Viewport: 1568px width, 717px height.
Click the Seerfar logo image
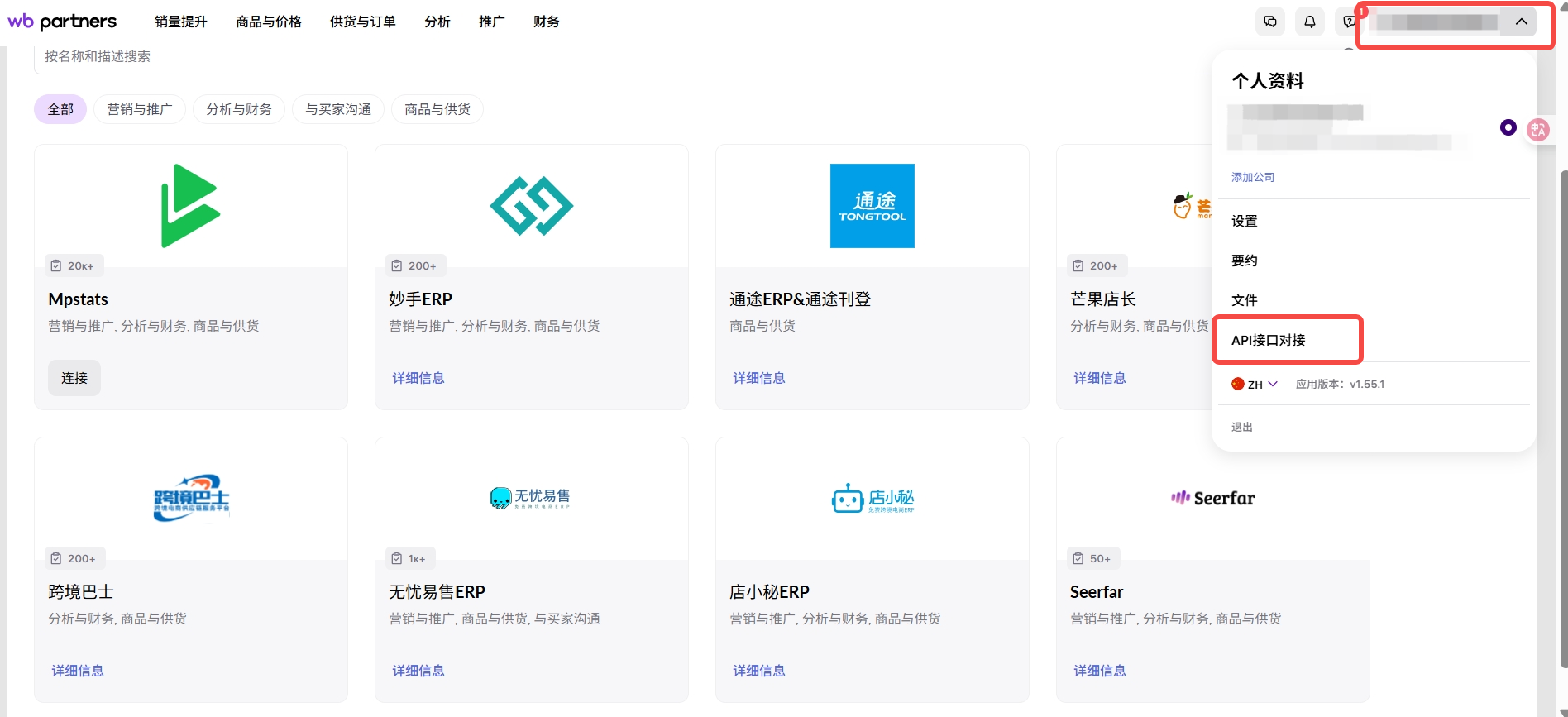(1213, 498)
